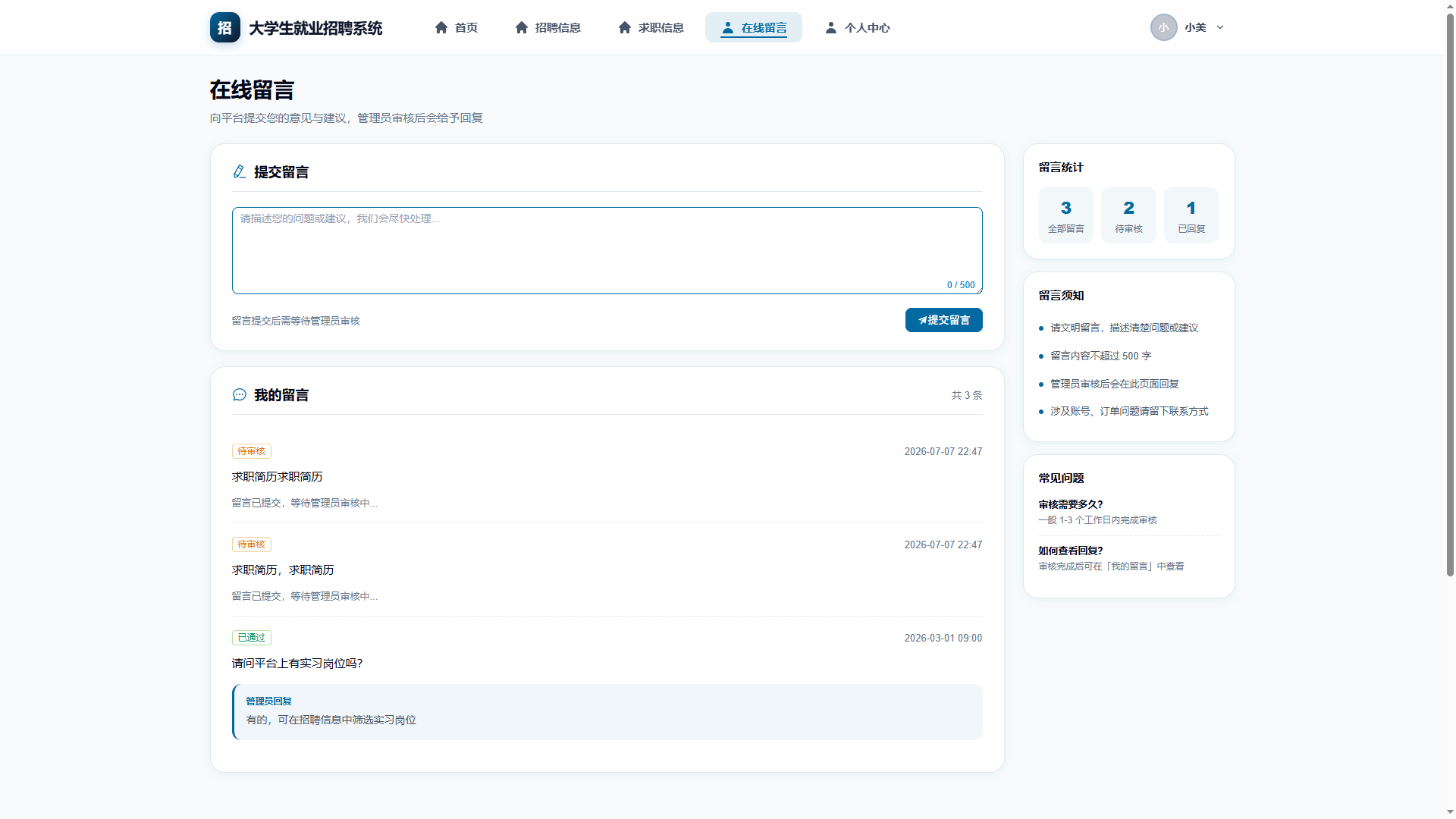Viewport: 1456px width, 819px height.
Task: Select the 全部留言 statistic card
Action: pyautogui.click(x=1065, y=215)
